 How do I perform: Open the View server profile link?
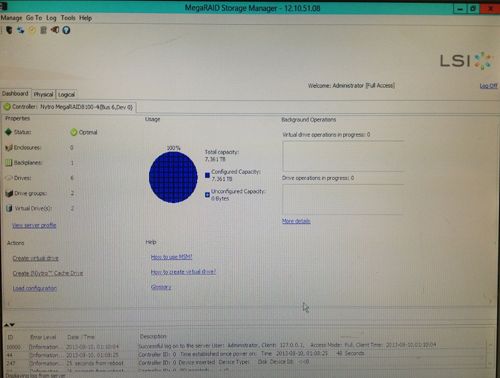[34, 225]
